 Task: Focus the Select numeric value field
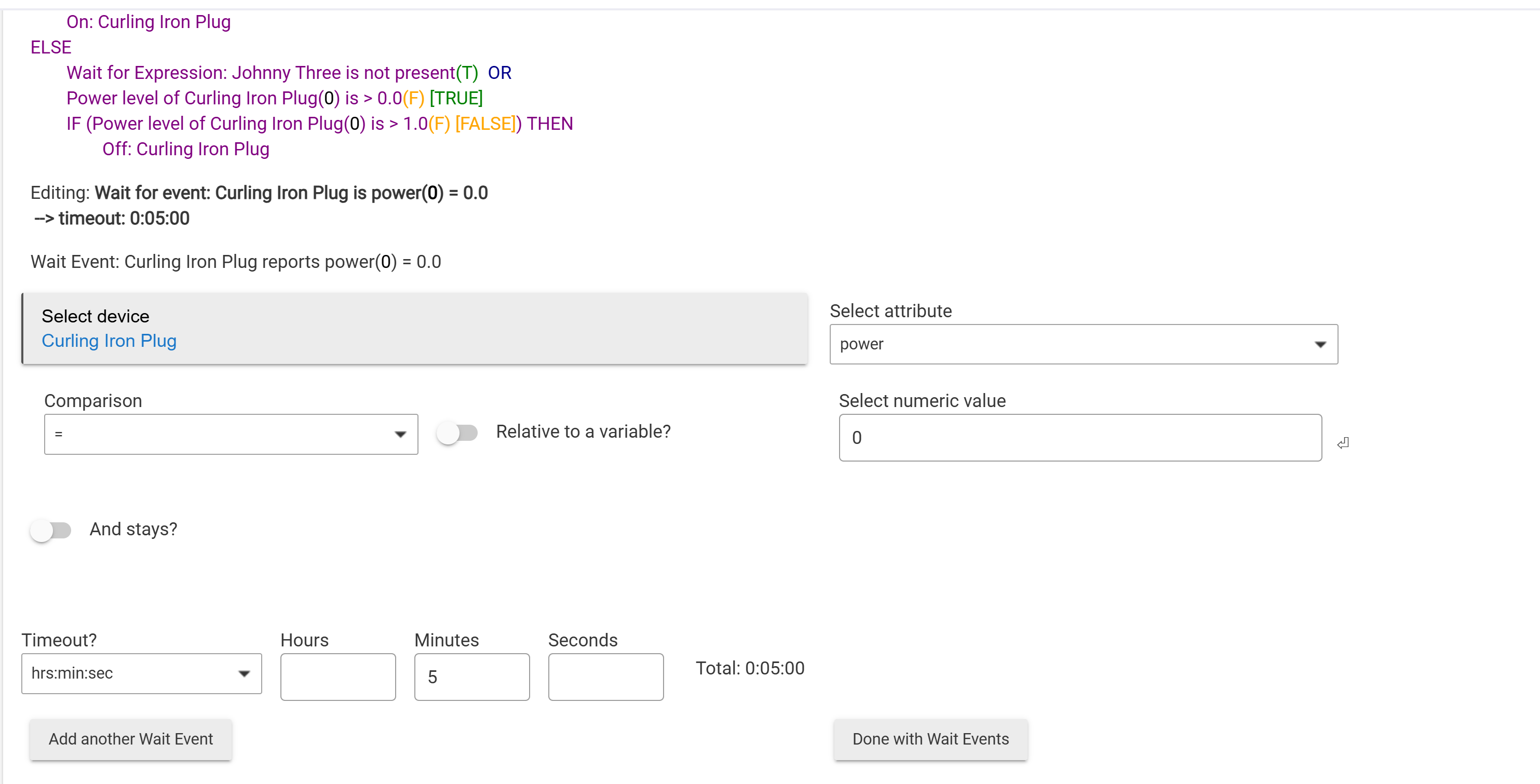click(1079, 438)
